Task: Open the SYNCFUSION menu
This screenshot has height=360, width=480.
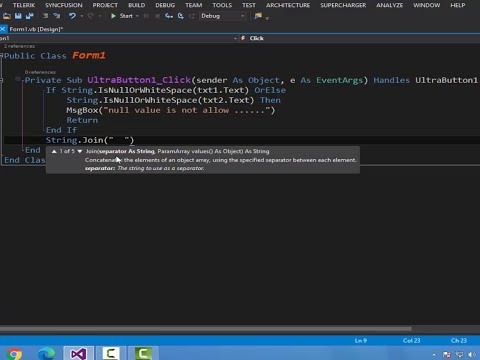Action: tap(64, 5)
